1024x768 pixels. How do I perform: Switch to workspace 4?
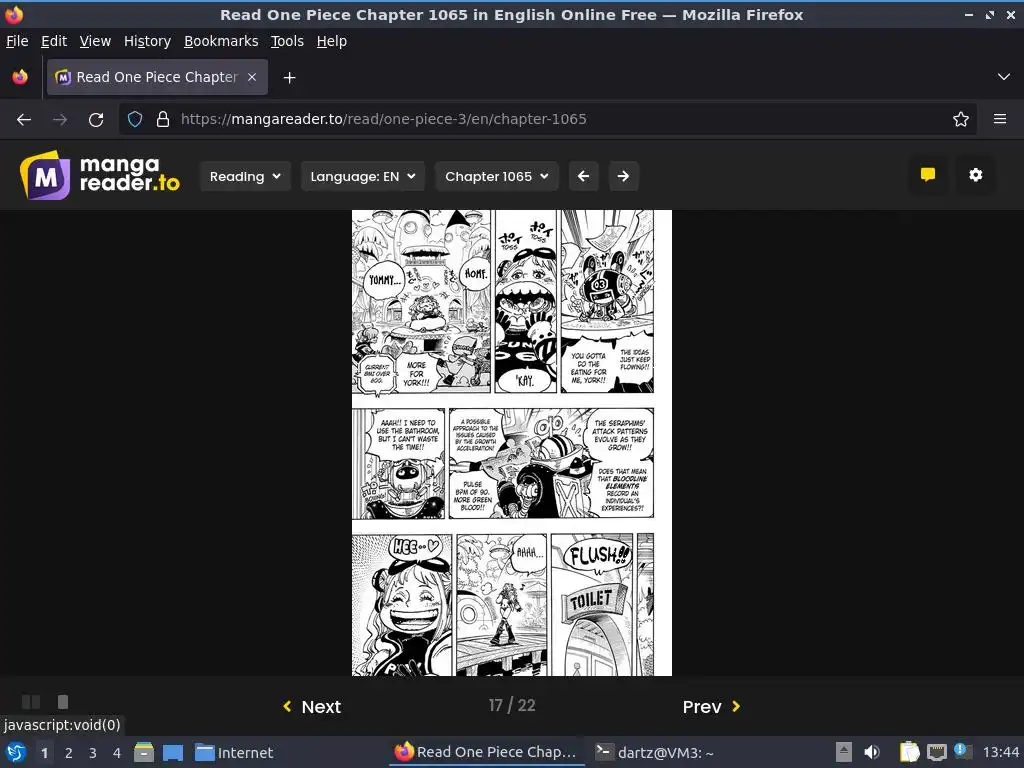tap(117, 753)
